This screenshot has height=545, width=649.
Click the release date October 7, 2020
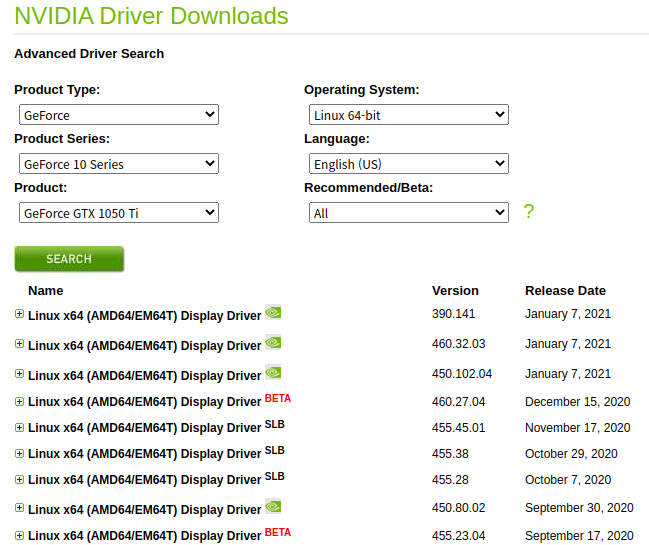coord(568,480)
